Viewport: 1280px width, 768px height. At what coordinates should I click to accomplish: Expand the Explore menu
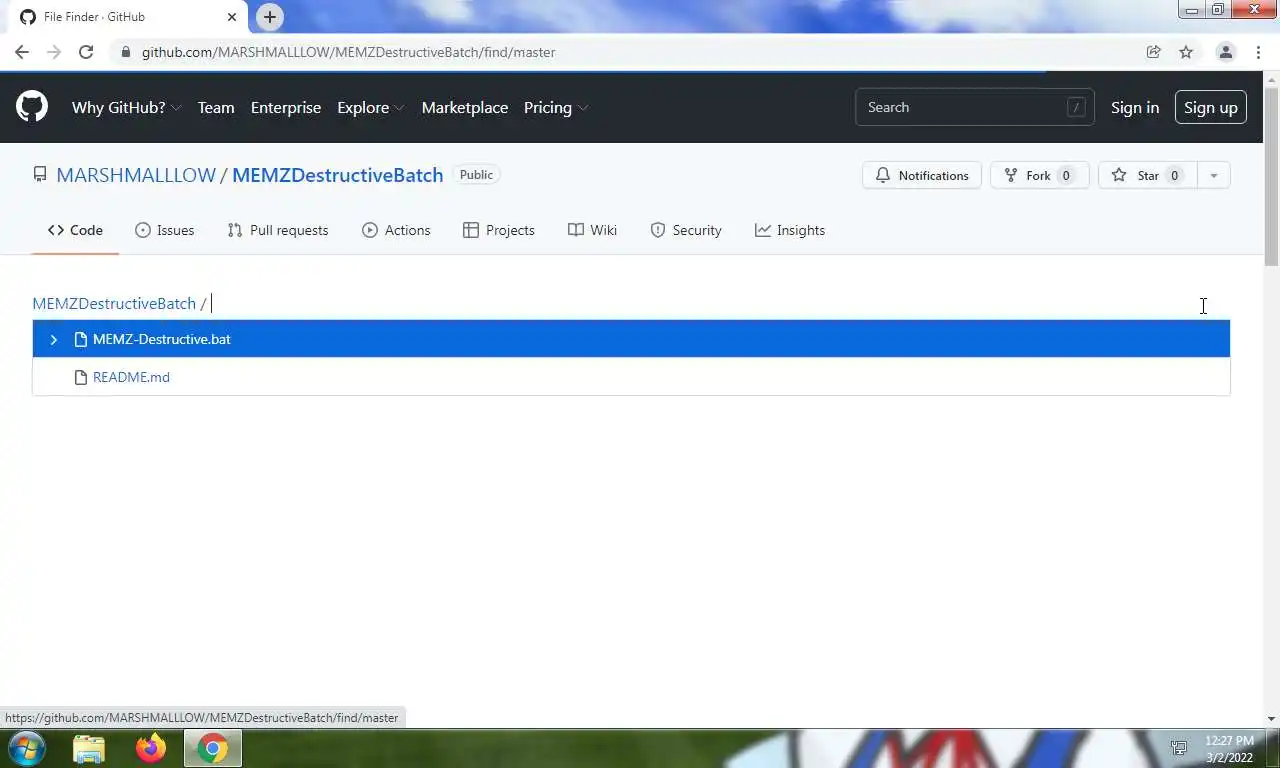click(370, 107)
